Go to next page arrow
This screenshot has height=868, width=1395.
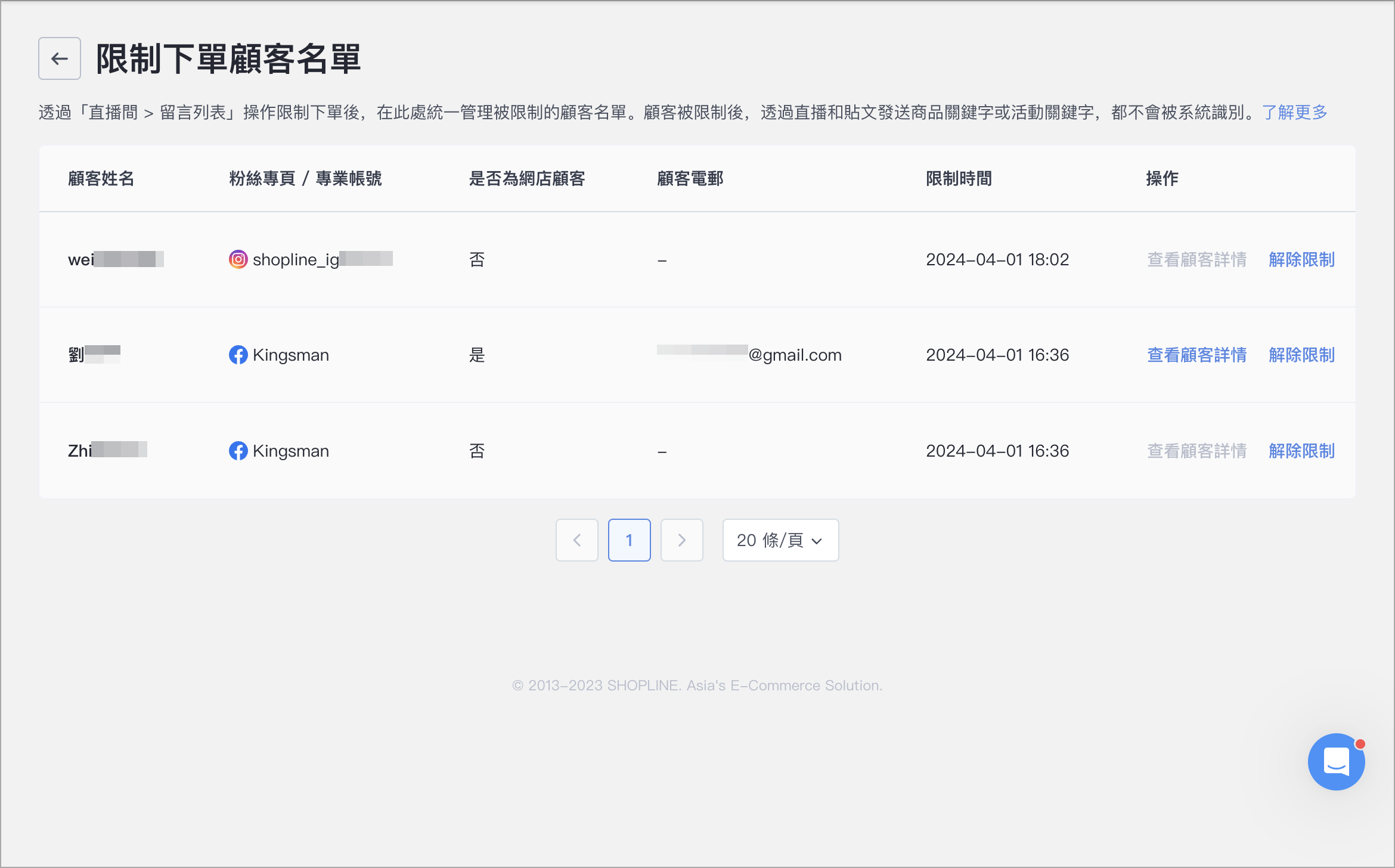[x=682, y=540]
